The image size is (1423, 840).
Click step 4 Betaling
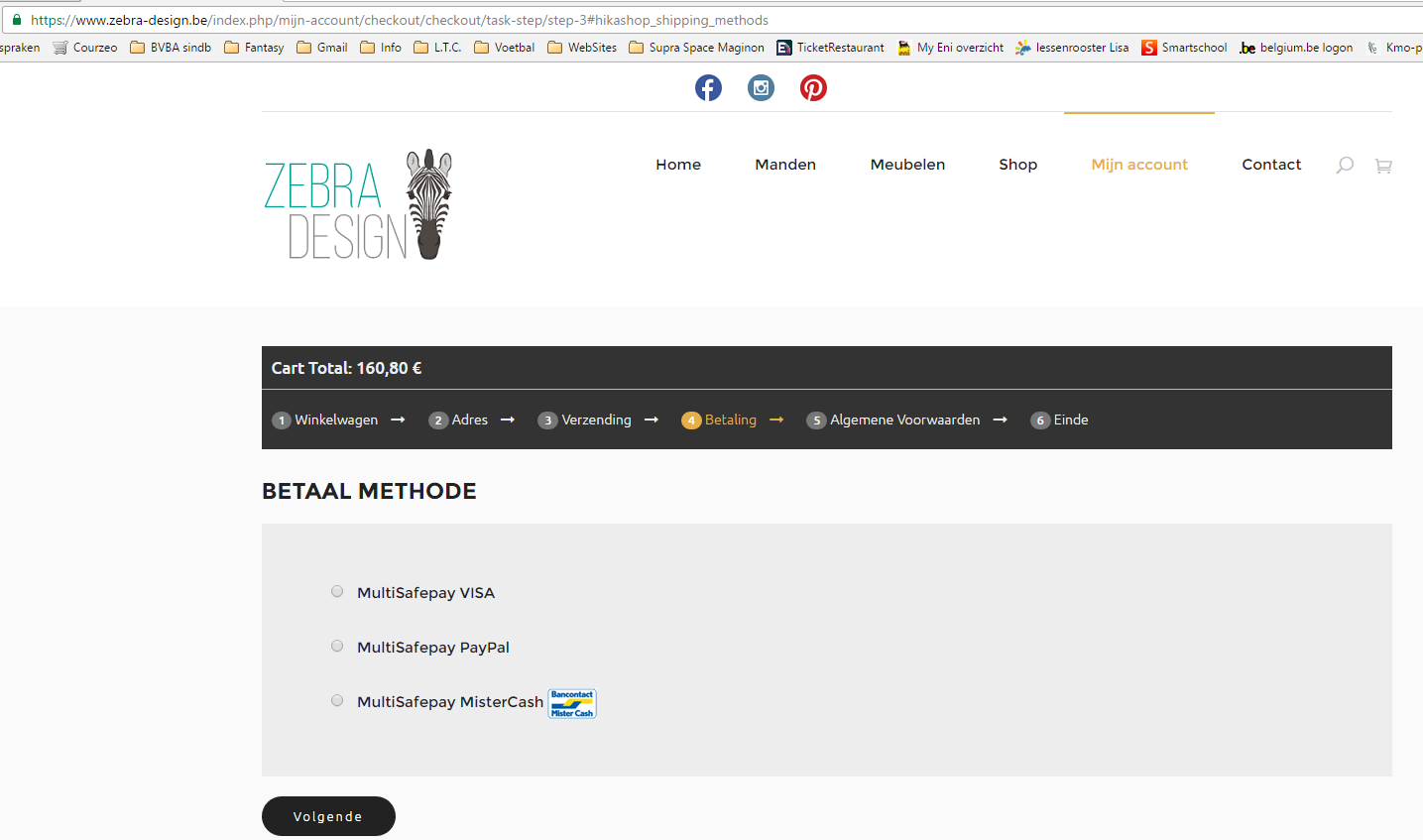point(719,420)
